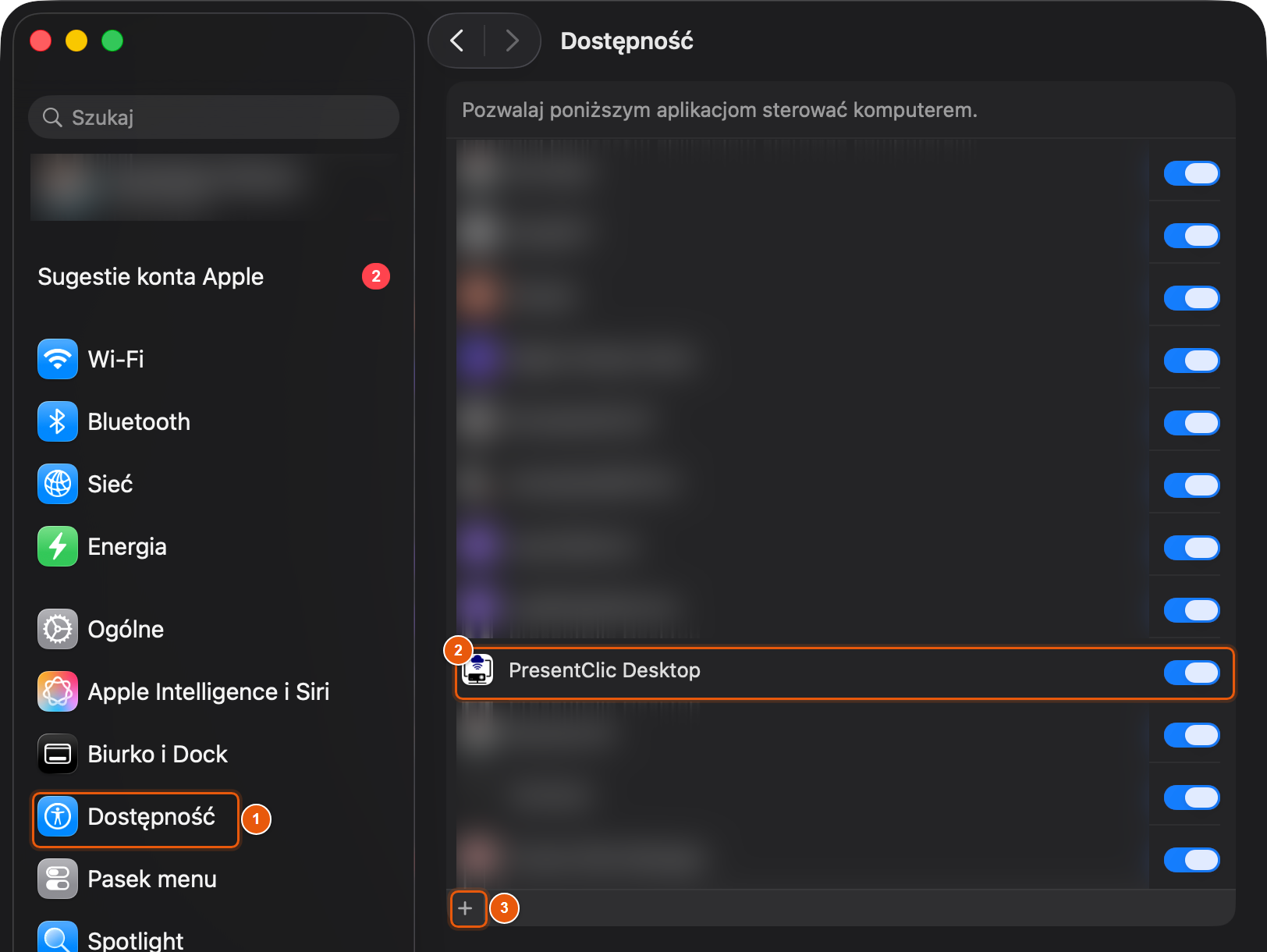Toggle the switch directly above PresentClic Desktop
This screenshot has width=1267, height=952.
(x=1191, y=610)
